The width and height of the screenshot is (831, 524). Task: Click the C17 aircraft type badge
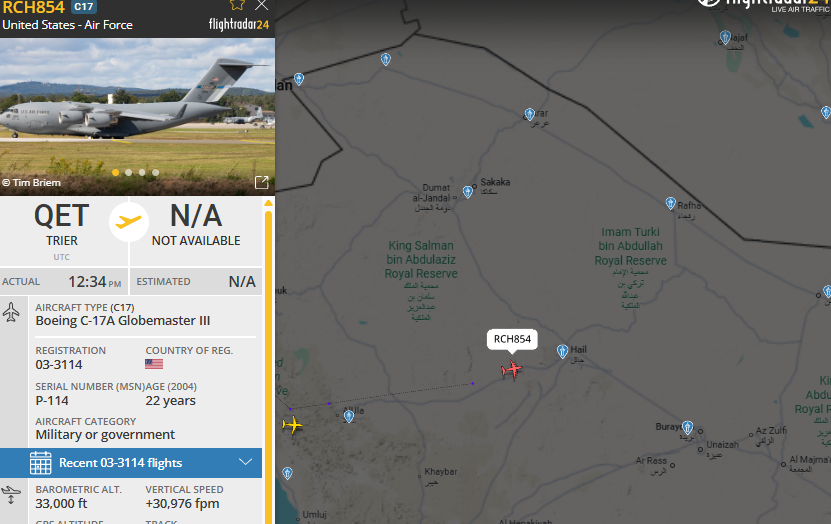click(84, 7)
